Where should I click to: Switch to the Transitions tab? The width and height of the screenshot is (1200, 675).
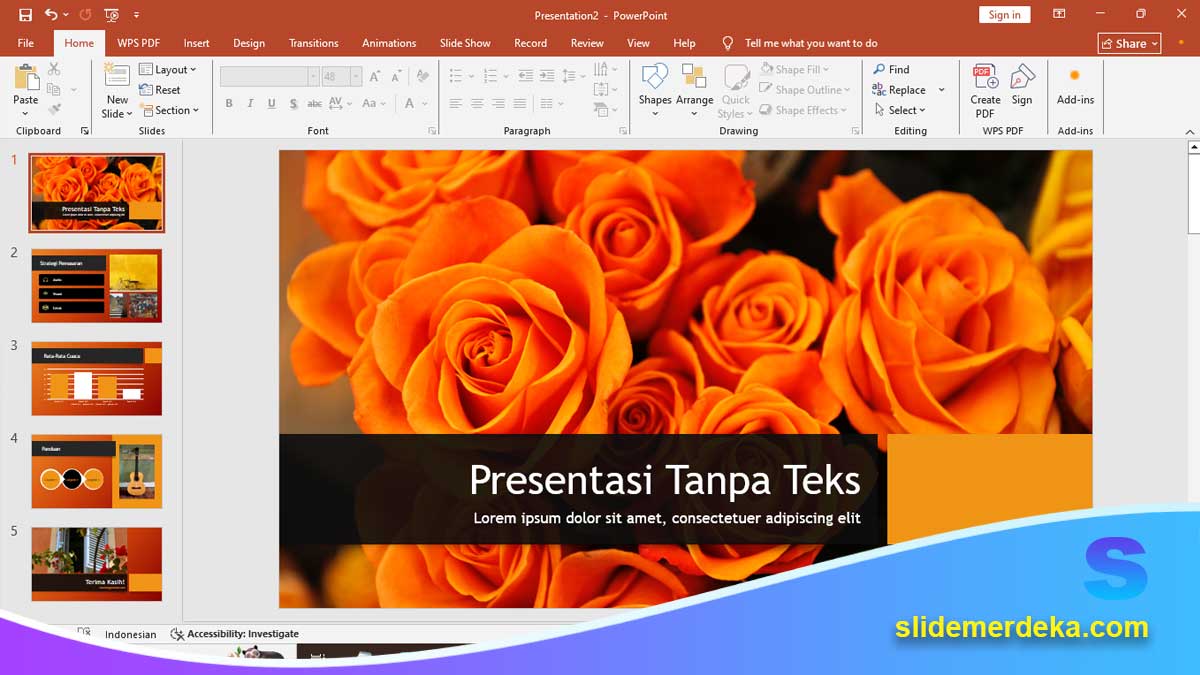314,43
